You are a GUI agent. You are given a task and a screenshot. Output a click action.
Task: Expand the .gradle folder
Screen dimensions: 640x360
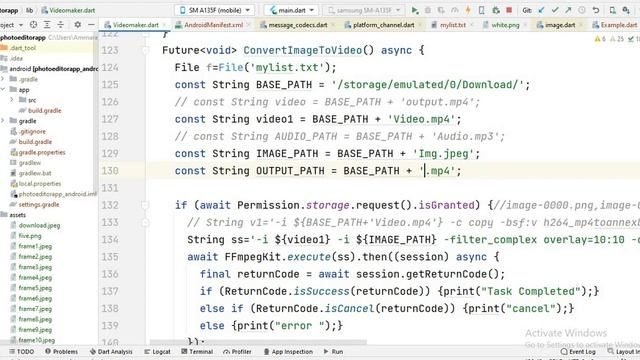click(x=3, y=79)
